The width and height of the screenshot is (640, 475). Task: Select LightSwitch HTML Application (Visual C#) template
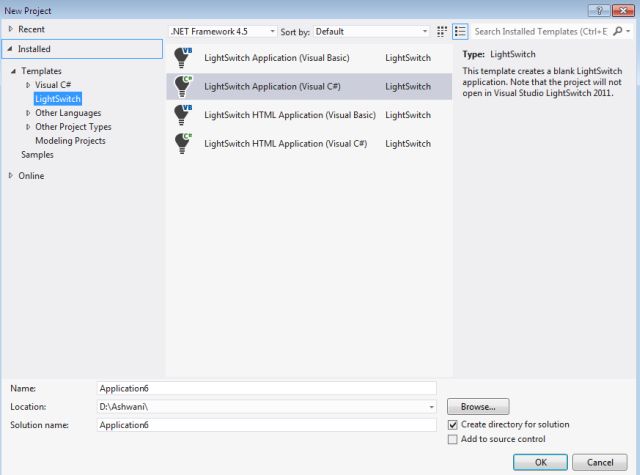[x=309, y=143]
